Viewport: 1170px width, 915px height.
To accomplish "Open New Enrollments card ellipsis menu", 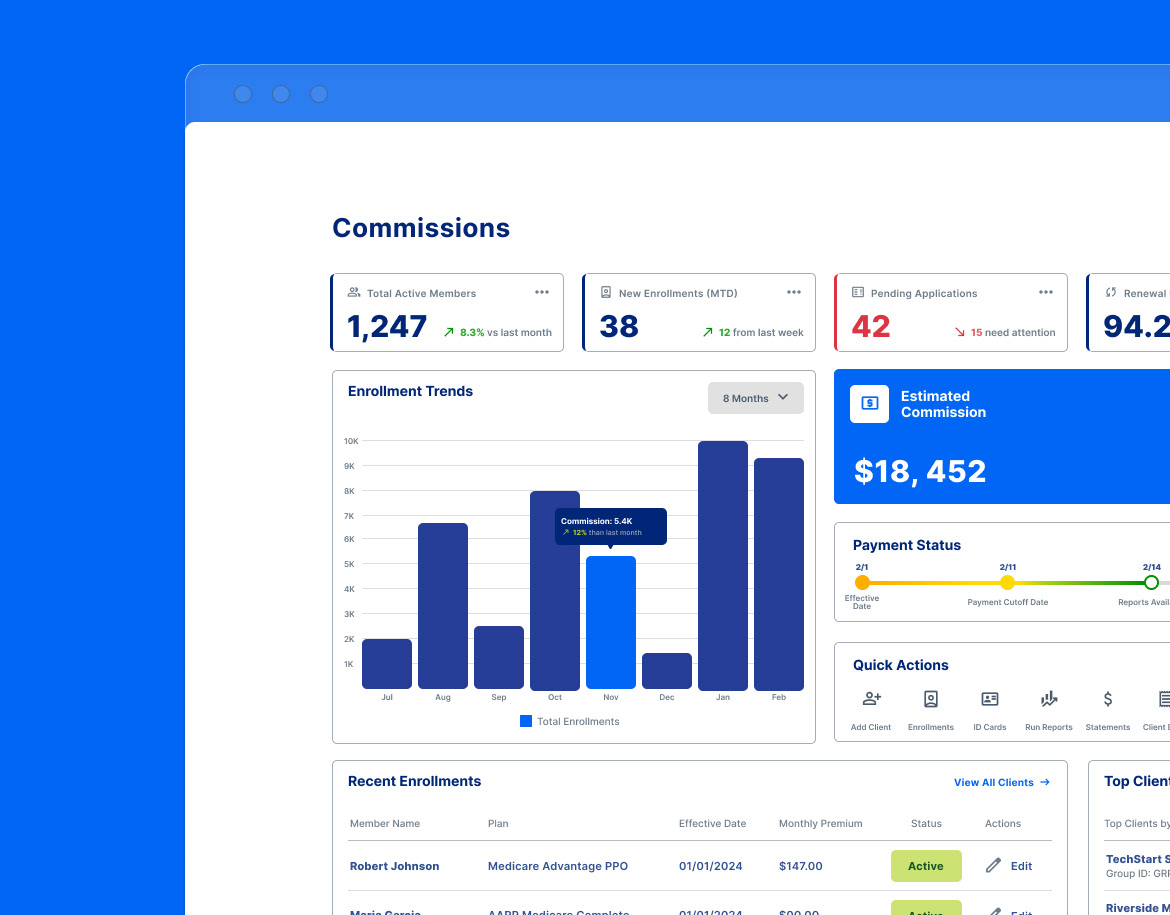I will 794,293.
